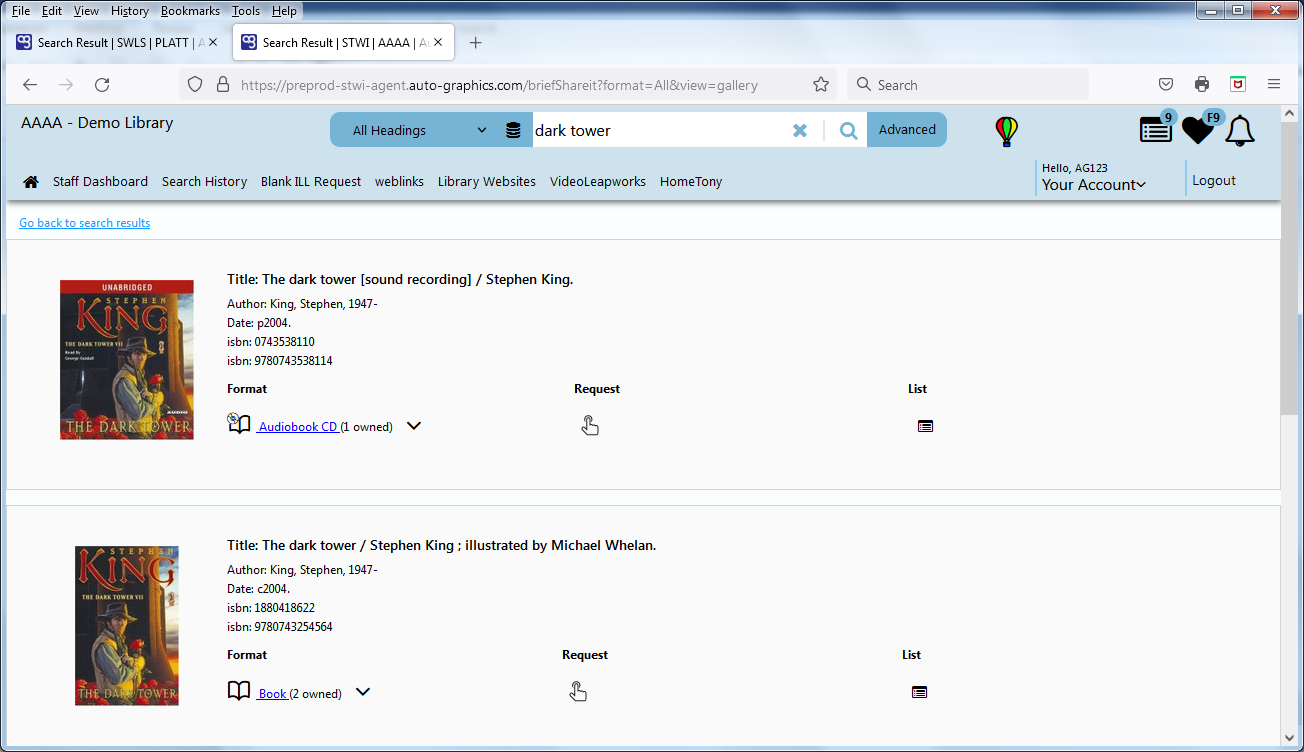Open the Bookmarks menu
The image size is (1304, 752).
click(x=191, y=11)
